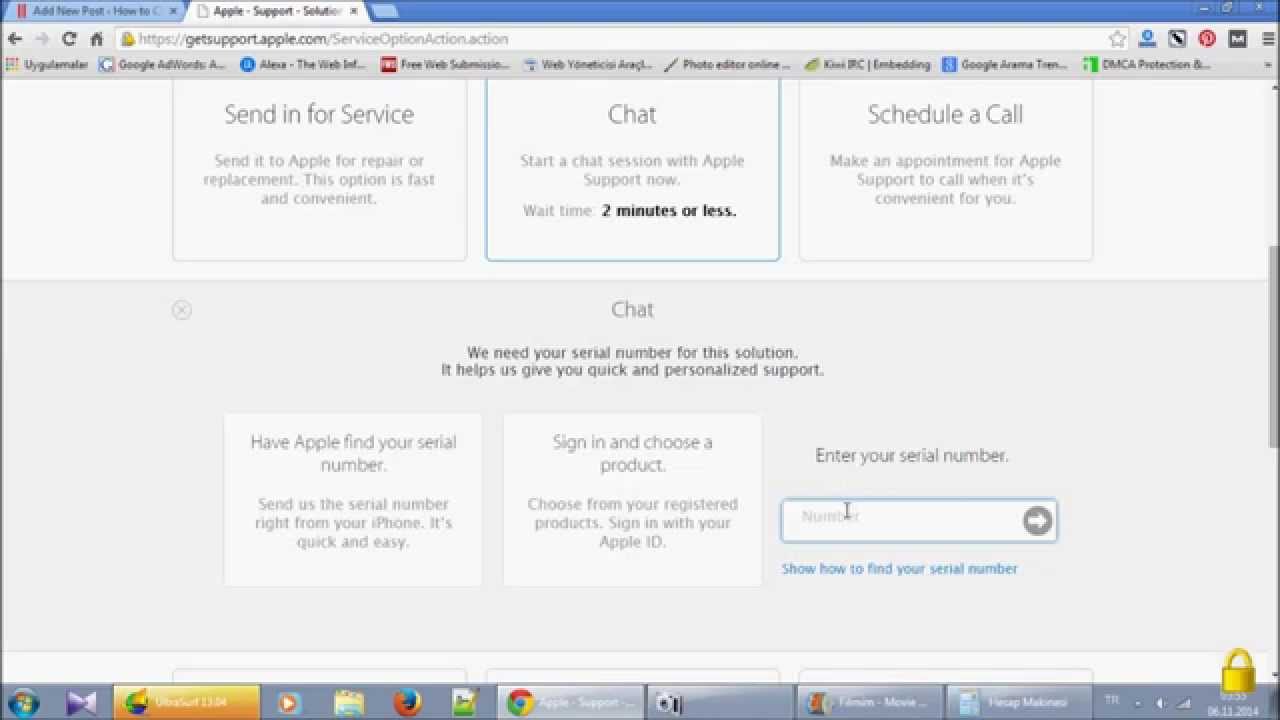Close the Add New Post tab
The height and width of the screenshot is (720, 1280).
[172, 11]
